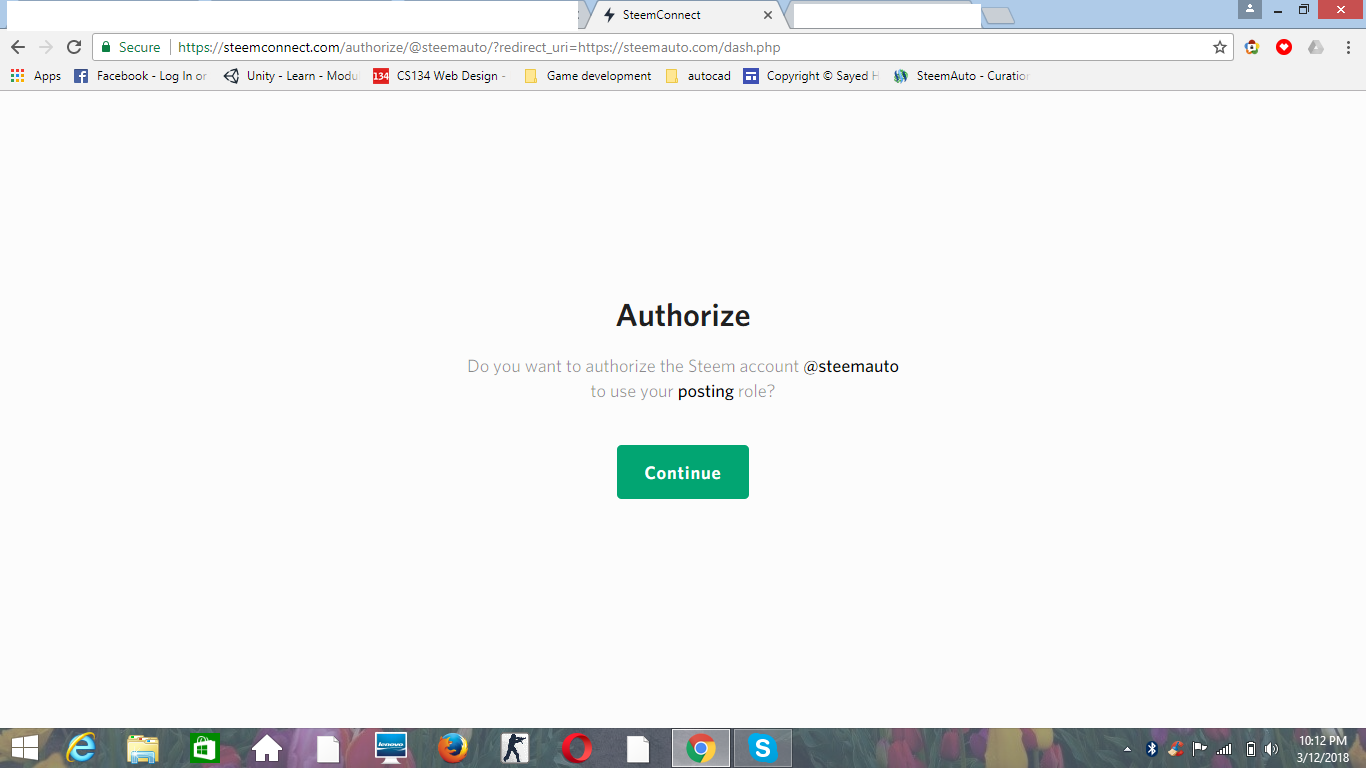Viewport: 1366px width, 768px height.
Task: Switch to Chrome in the taskbar
Action: [x=701, y=748]
